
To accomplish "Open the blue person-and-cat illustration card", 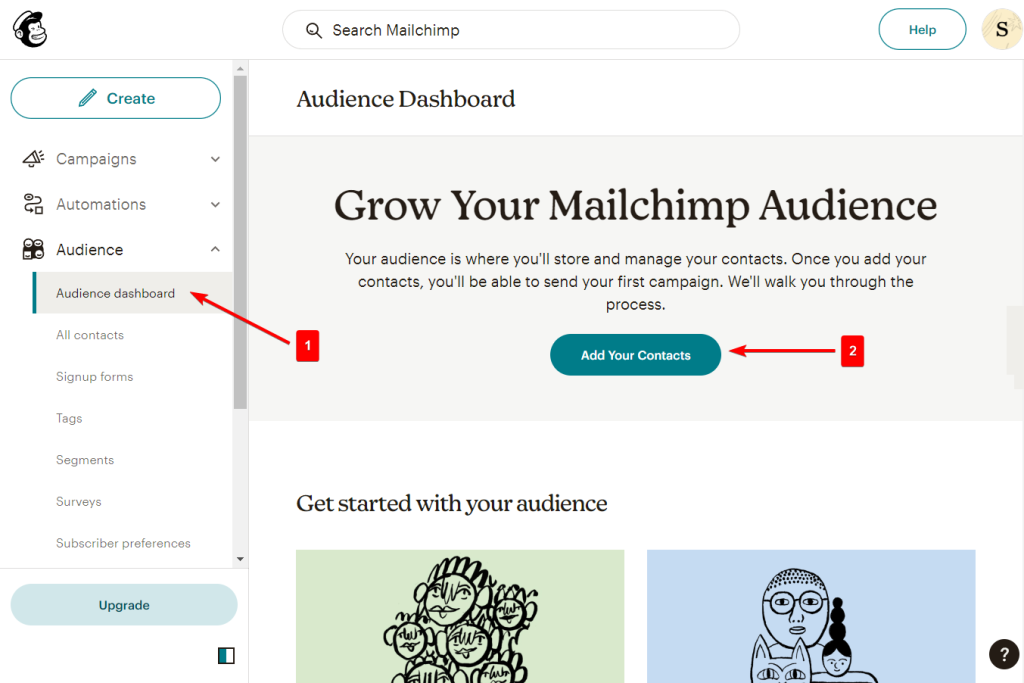I will [811, 616].
